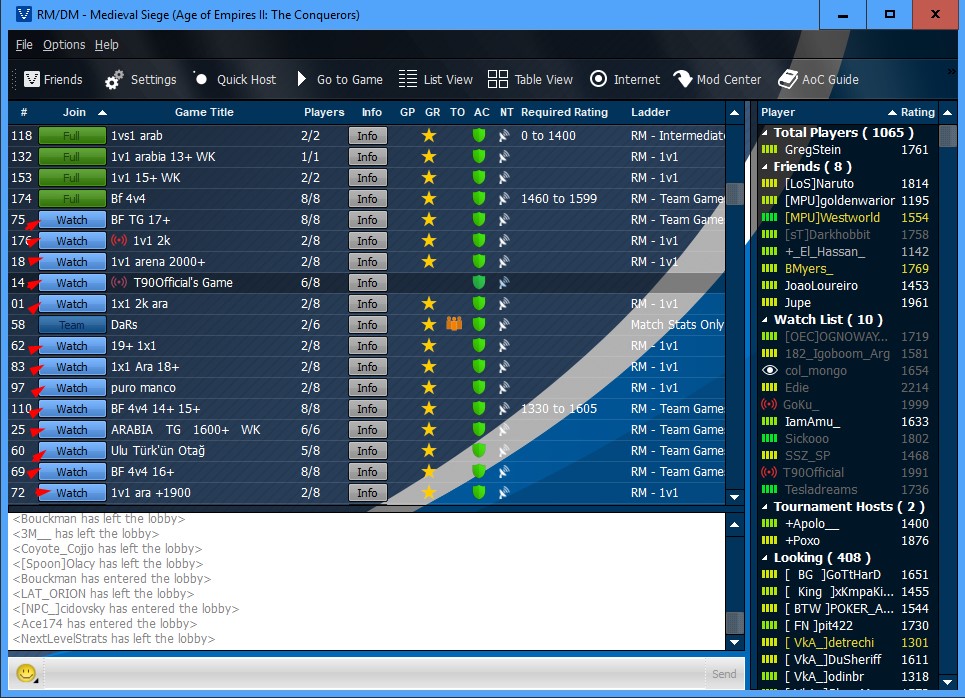Collapse the Looking group

click(765, 558)
